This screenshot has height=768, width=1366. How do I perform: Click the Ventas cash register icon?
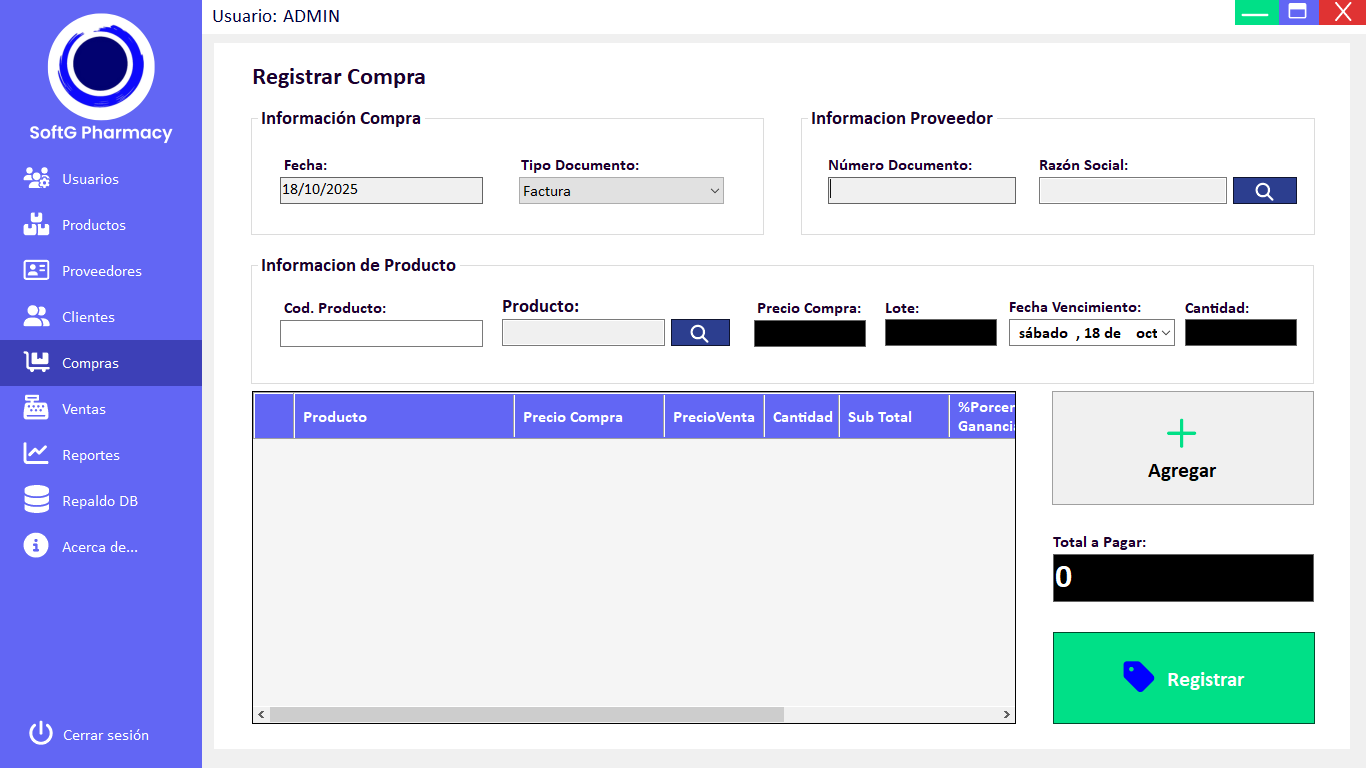(37, 409)
